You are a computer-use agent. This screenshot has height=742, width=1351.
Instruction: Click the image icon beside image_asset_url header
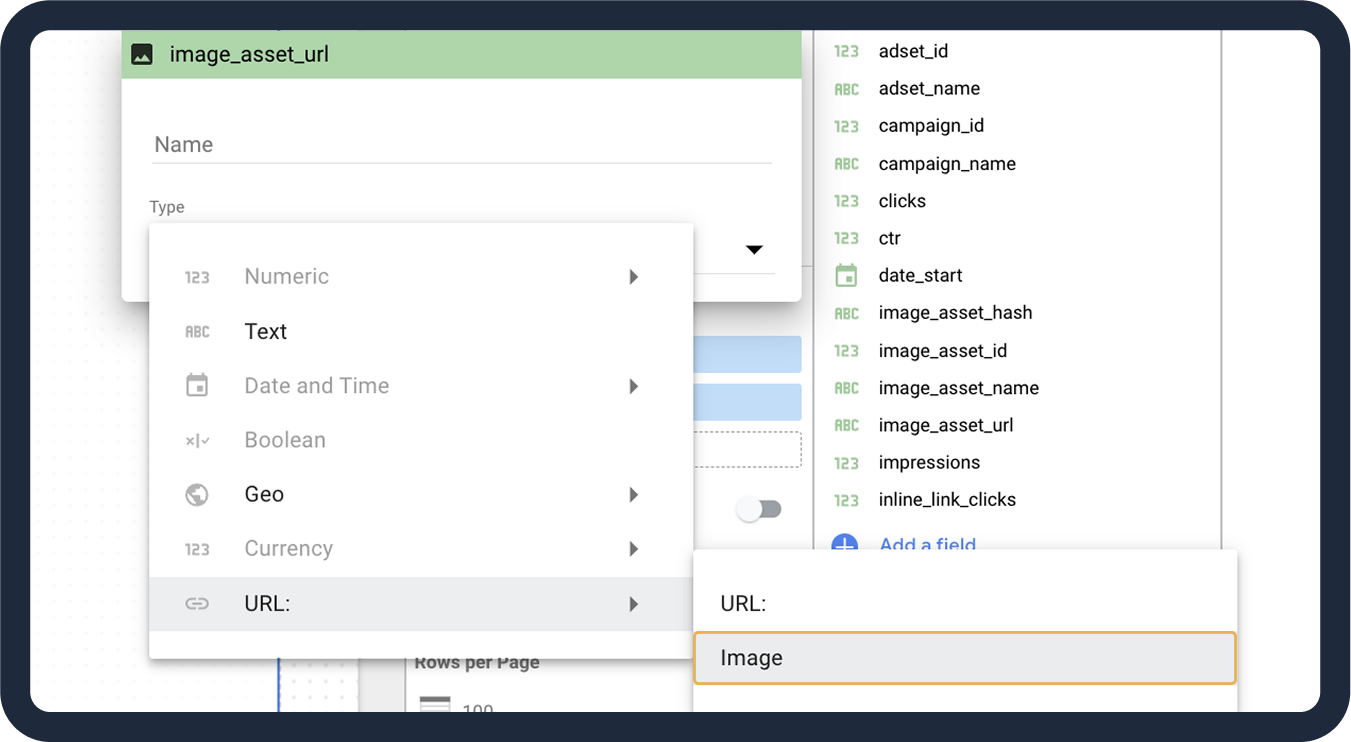pyautogui.click(x=143, y=54)
